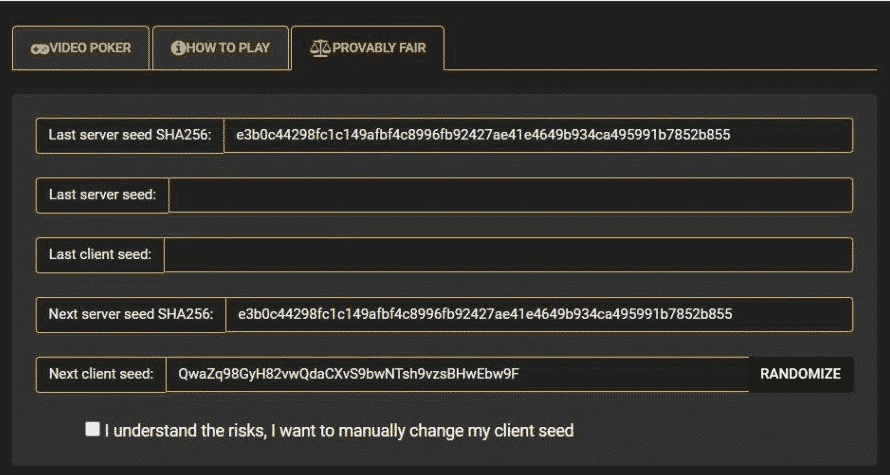Select the PROVABLY FAIR tab label

pos(381,48)
